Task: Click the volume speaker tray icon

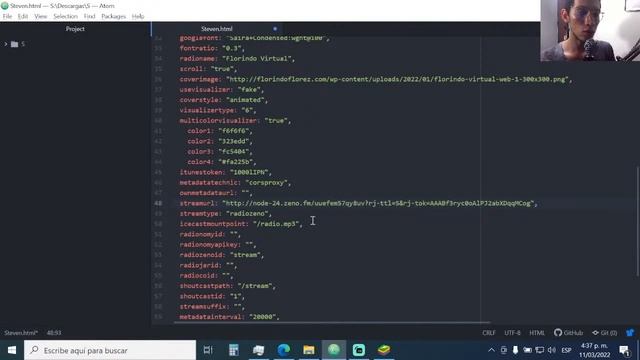Action: [x=552, y=350]
